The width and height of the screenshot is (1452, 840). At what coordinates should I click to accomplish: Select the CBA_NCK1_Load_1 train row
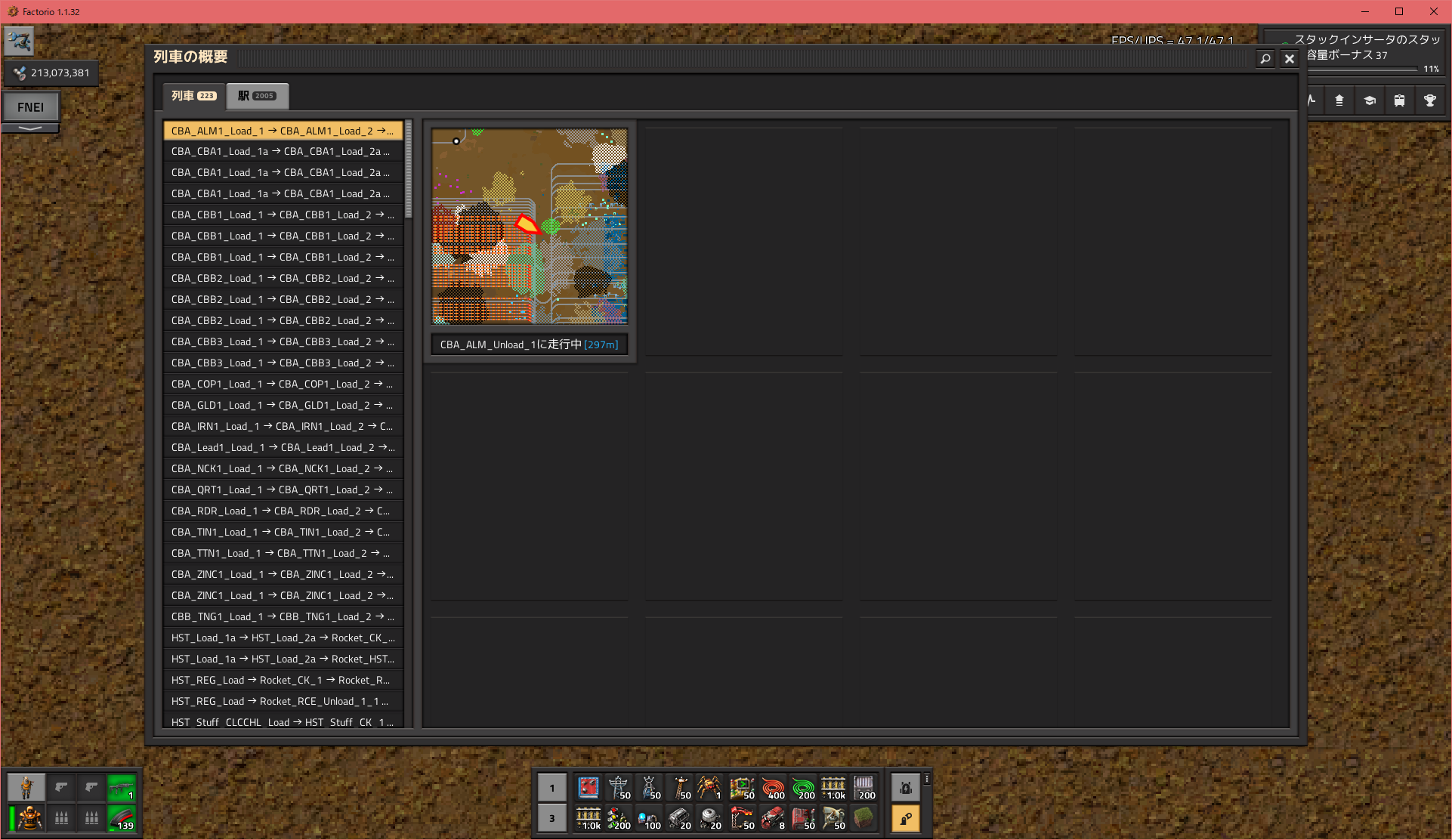click(283, 469)
